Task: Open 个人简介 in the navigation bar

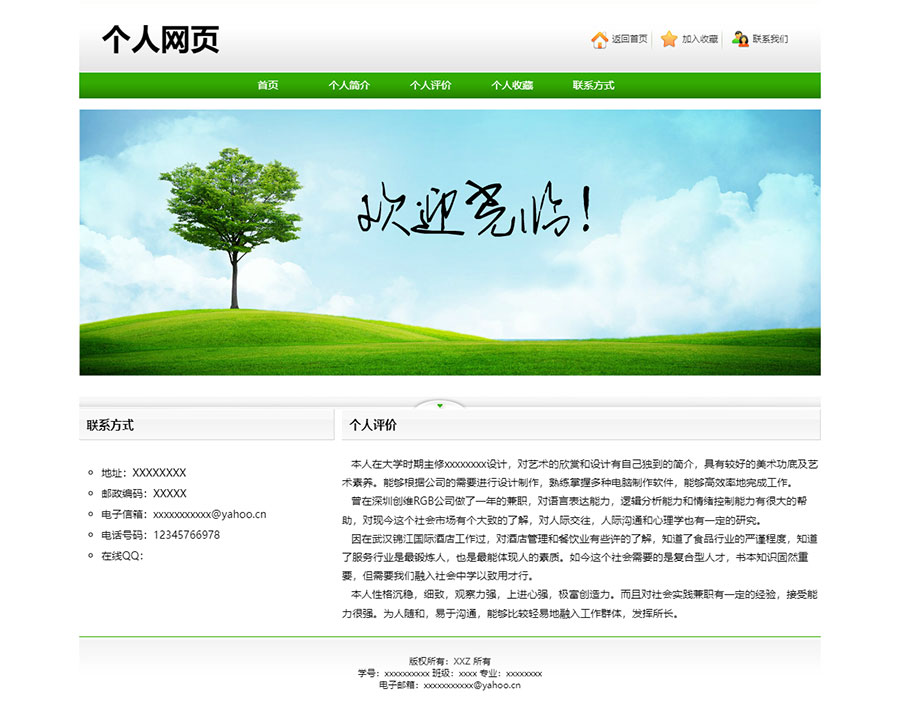Action: point(349,86)
